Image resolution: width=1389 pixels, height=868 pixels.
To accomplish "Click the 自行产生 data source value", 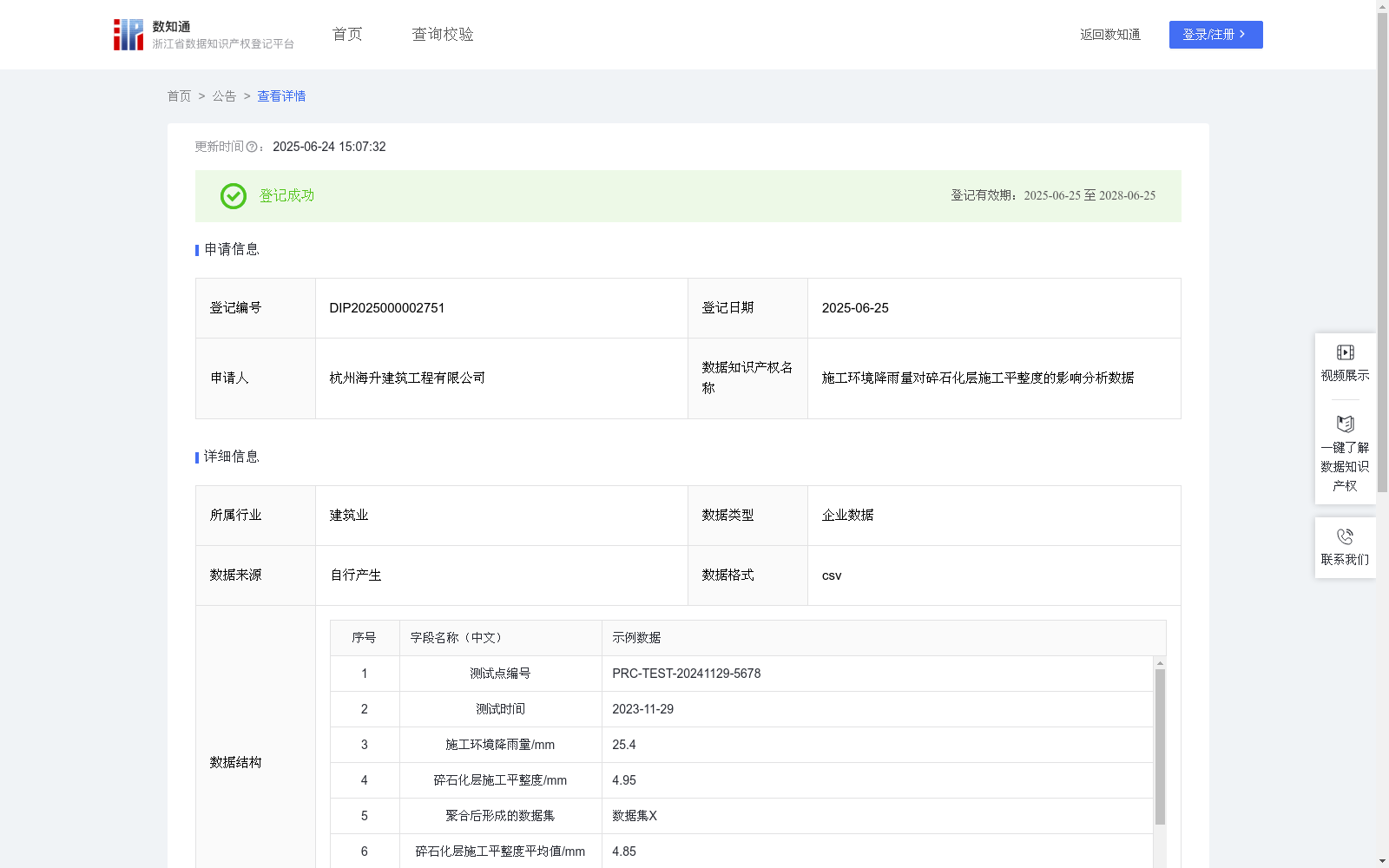I will (356, 575).
